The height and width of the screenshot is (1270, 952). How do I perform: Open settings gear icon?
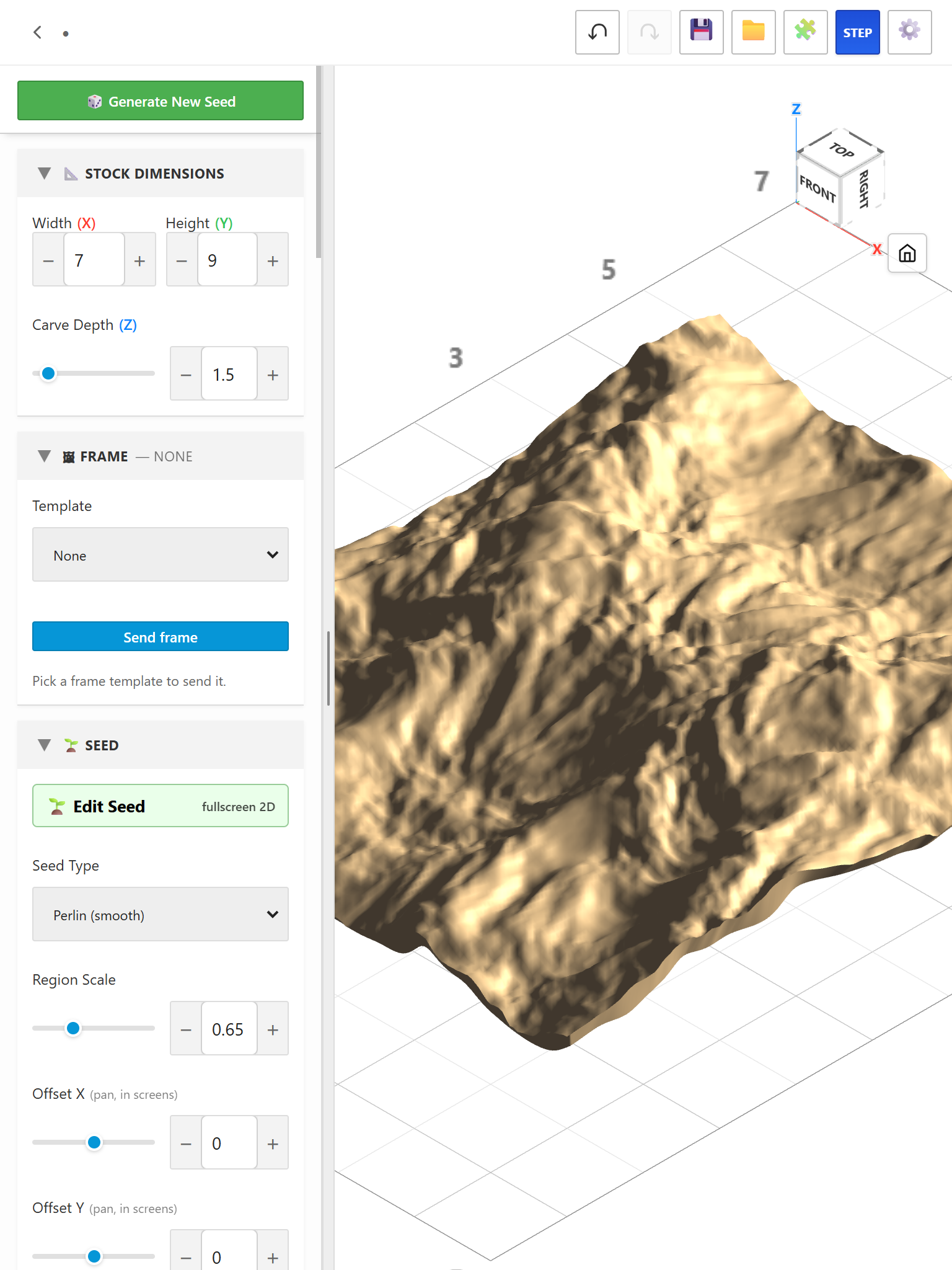(x=909, y=32)
